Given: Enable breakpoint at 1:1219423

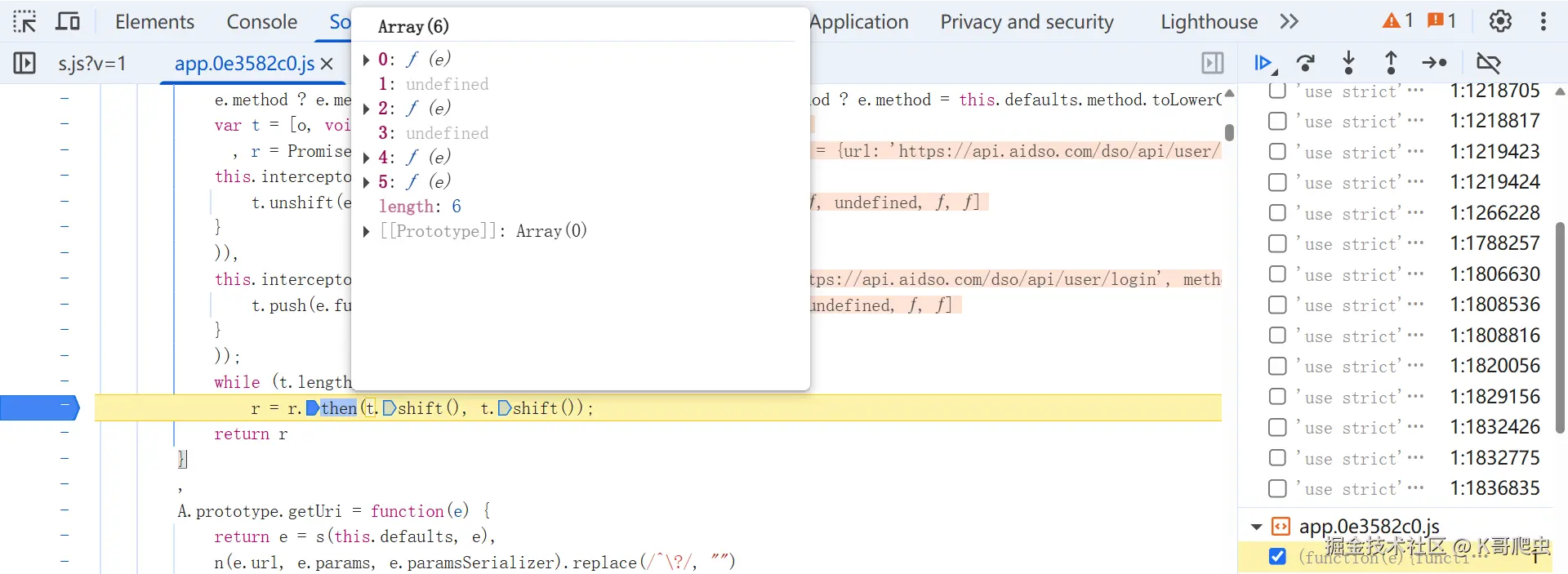Looking at the screenshot, I should pos(1277,152).
